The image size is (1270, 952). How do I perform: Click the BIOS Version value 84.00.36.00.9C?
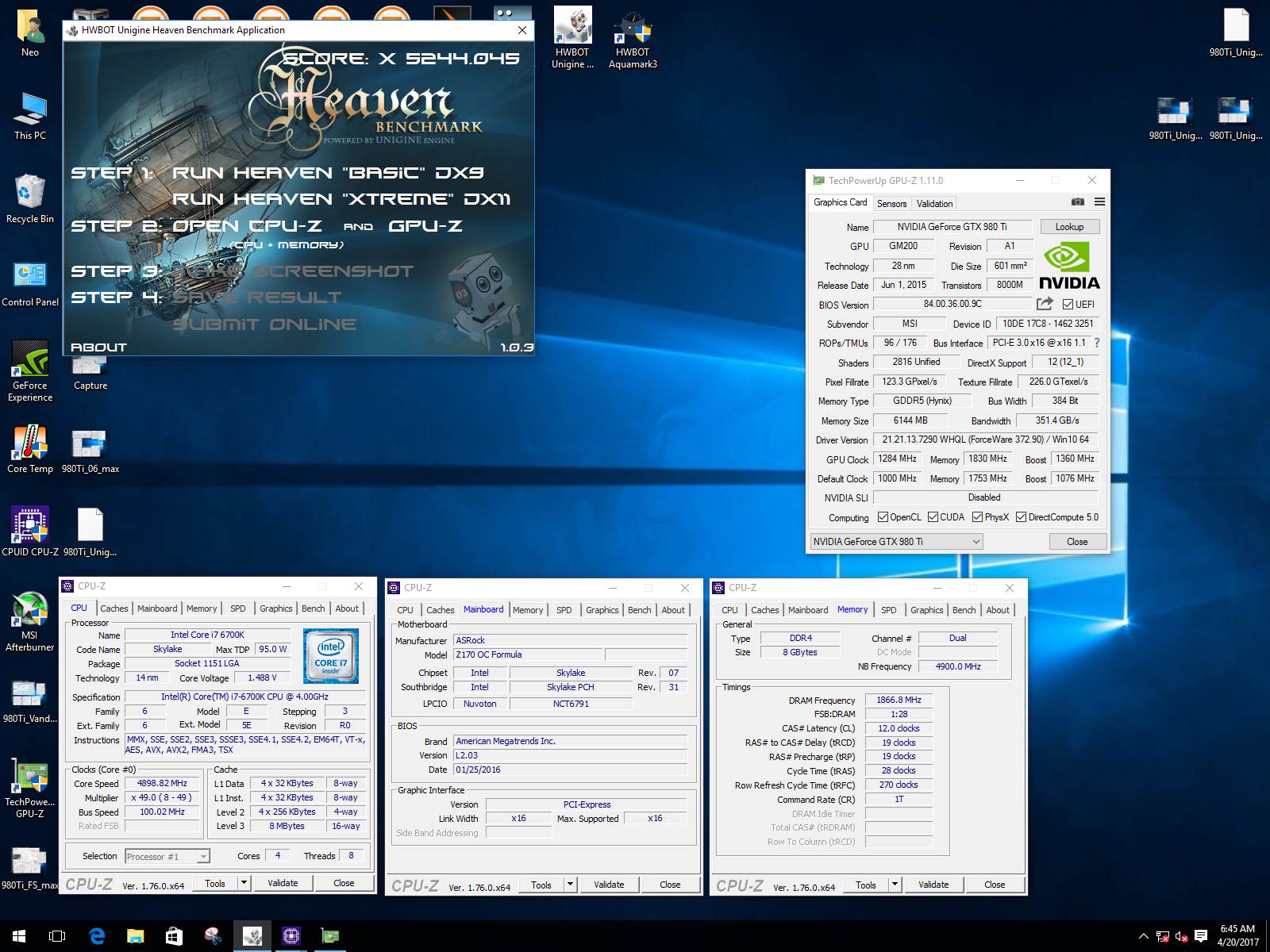[x=952, y=304]
